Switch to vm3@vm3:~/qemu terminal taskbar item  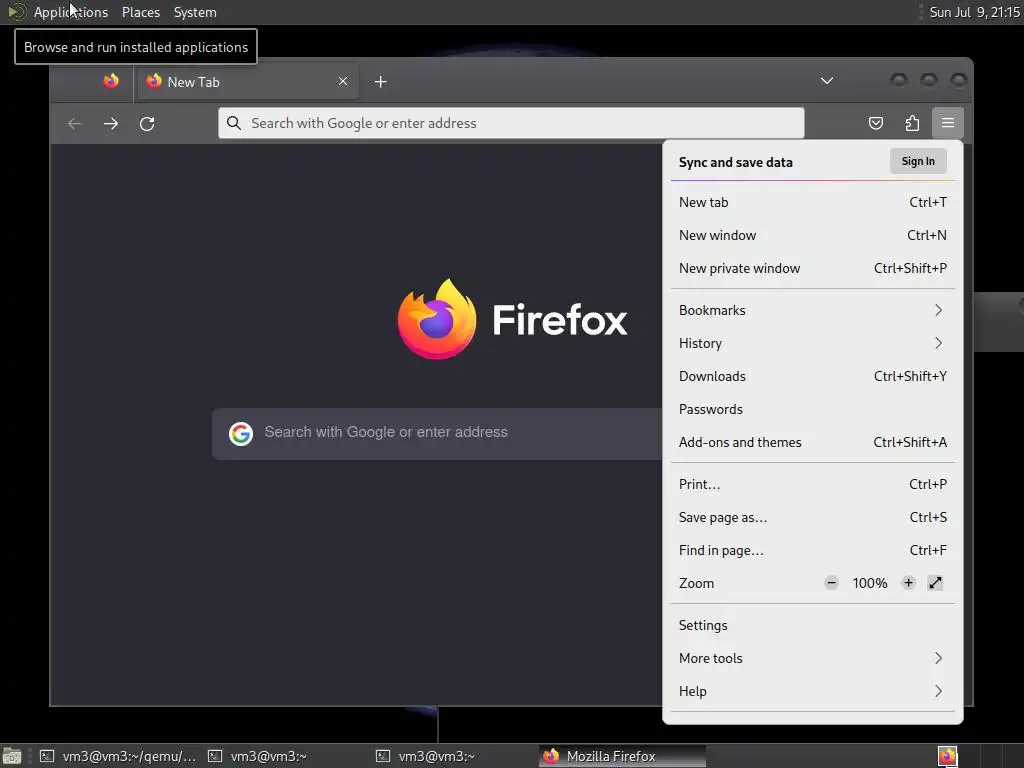click(118, 756)
